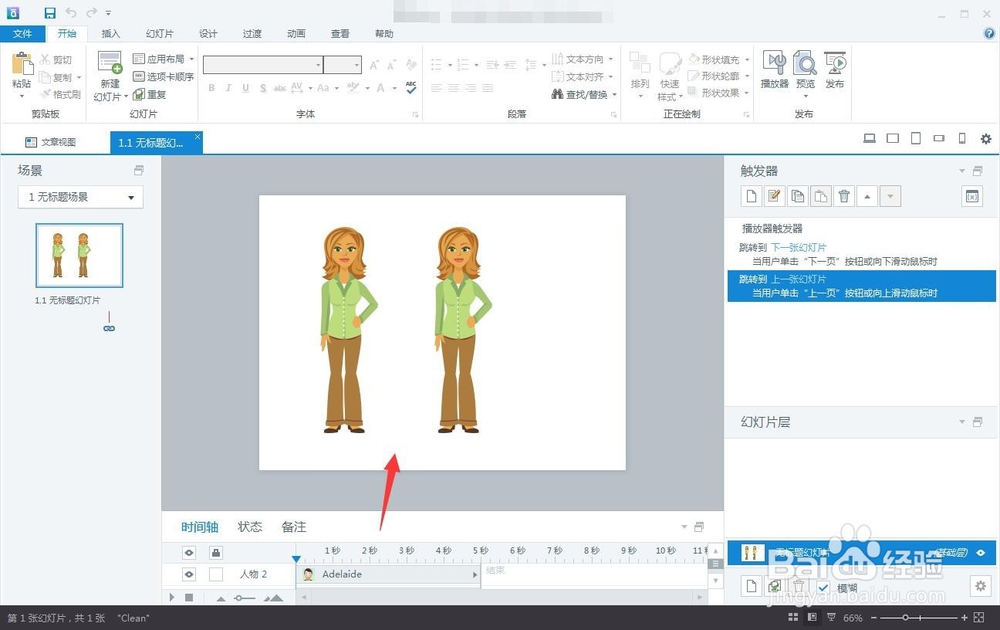
Task: Switch to tablet landscape preview
Action: click(x=893, y=138)
